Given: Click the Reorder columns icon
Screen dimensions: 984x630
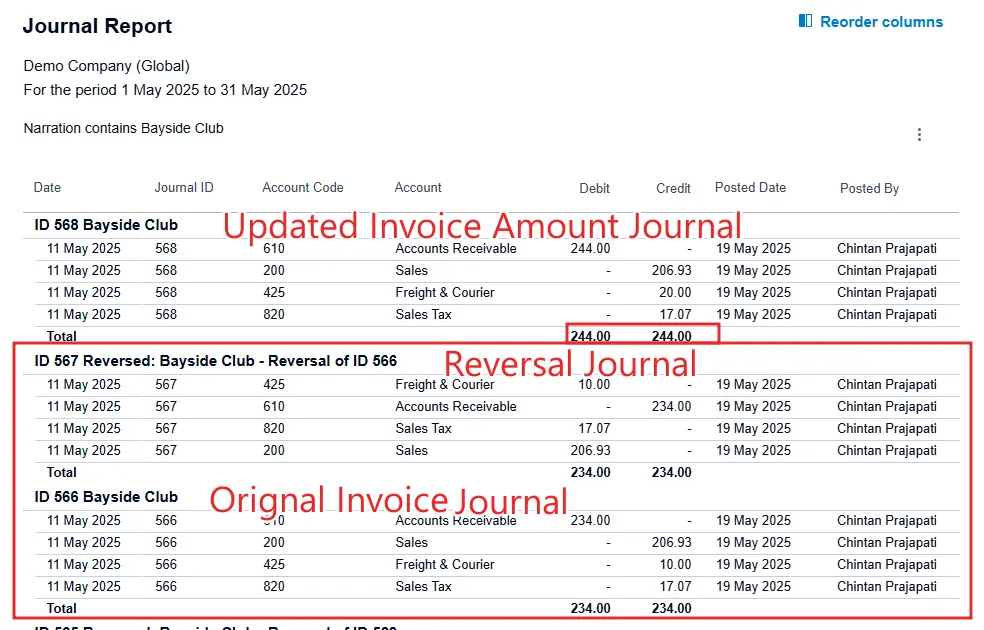Looking at the screenshot, I should (805, 21).
